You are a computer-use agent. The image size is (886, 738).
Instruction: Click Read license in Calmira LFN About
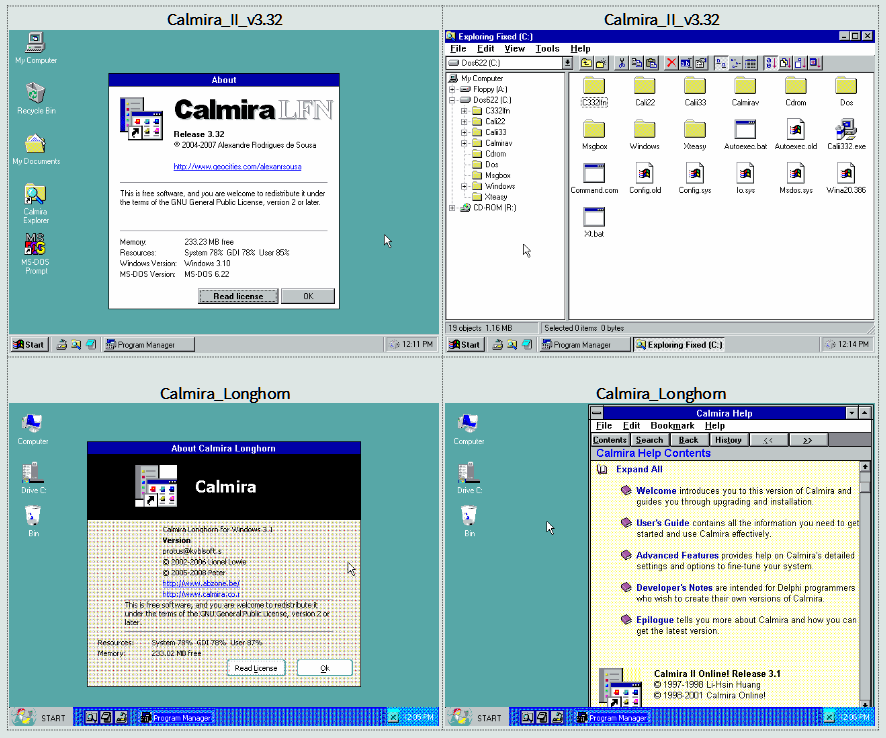(x=238, y=296)
